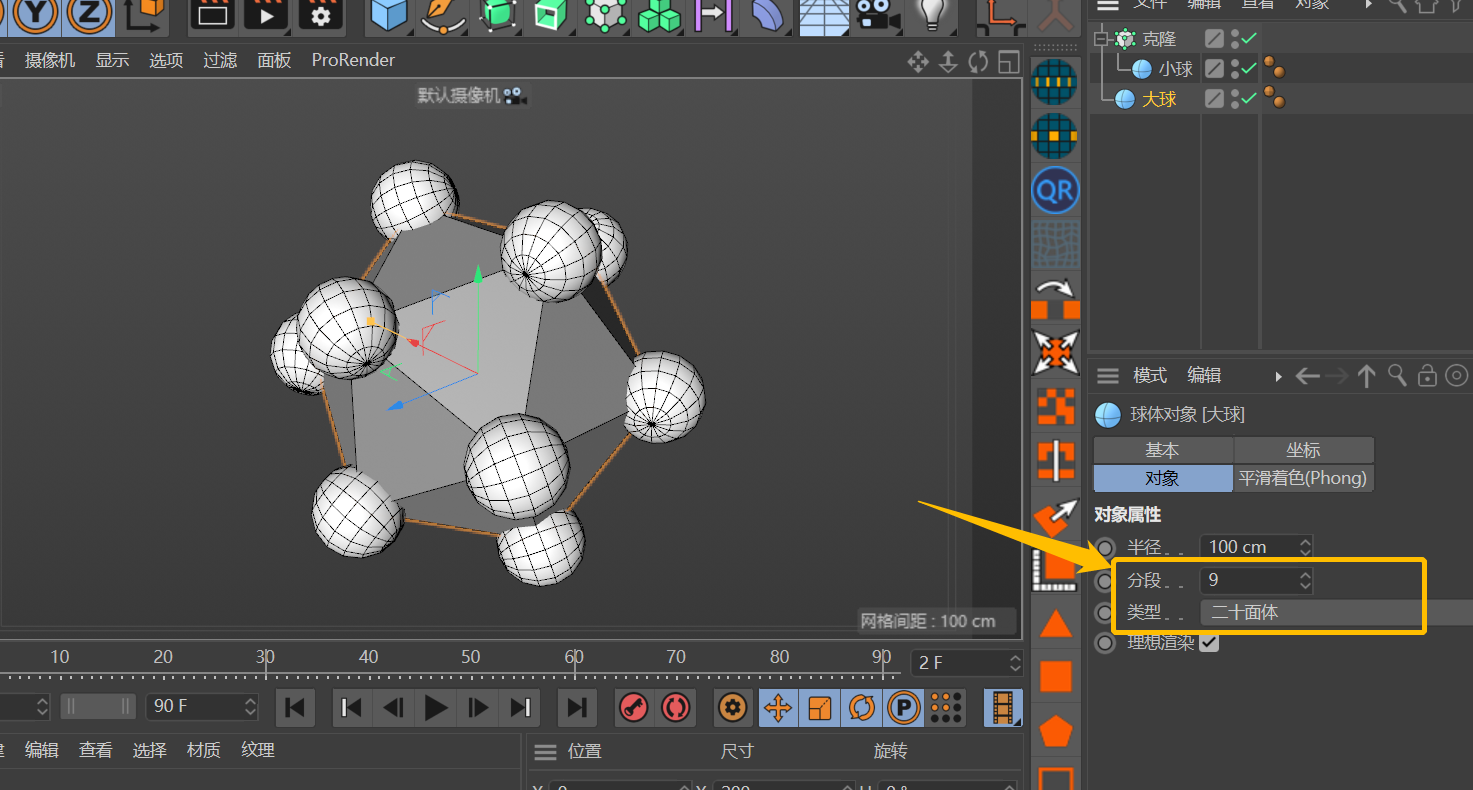Toggle the green enable checkmark of 克隆
The image size is (1473, 790).
coord(1248,39)
